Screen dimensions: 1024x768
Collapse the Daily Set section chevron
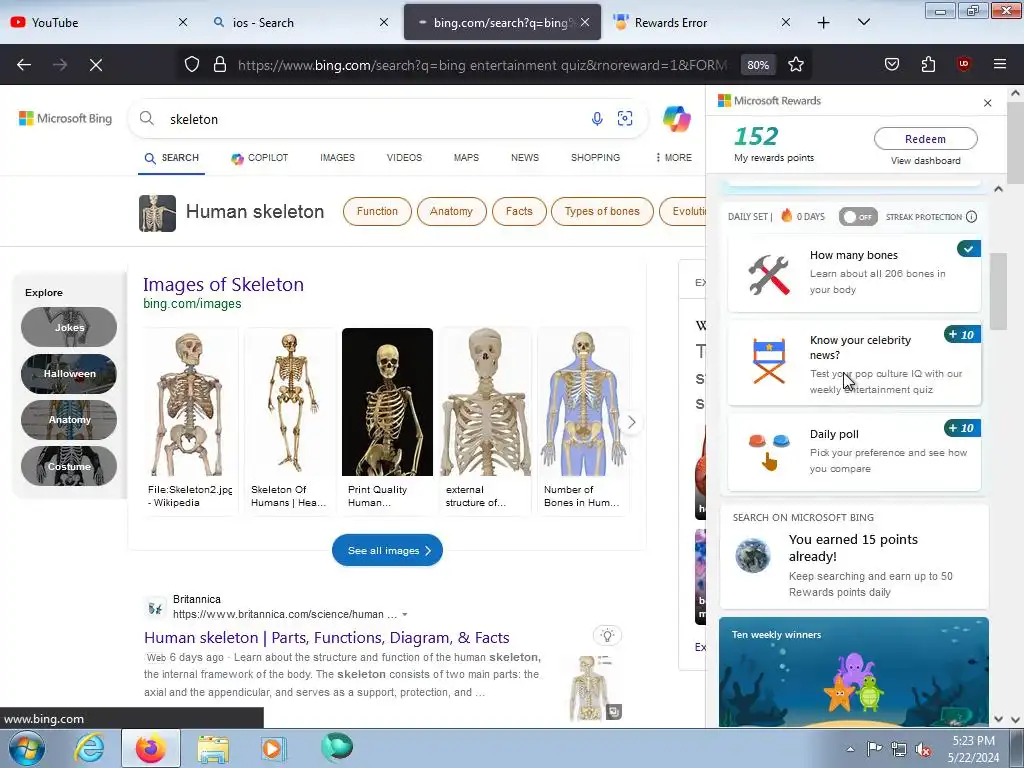(x=998, y=189)
